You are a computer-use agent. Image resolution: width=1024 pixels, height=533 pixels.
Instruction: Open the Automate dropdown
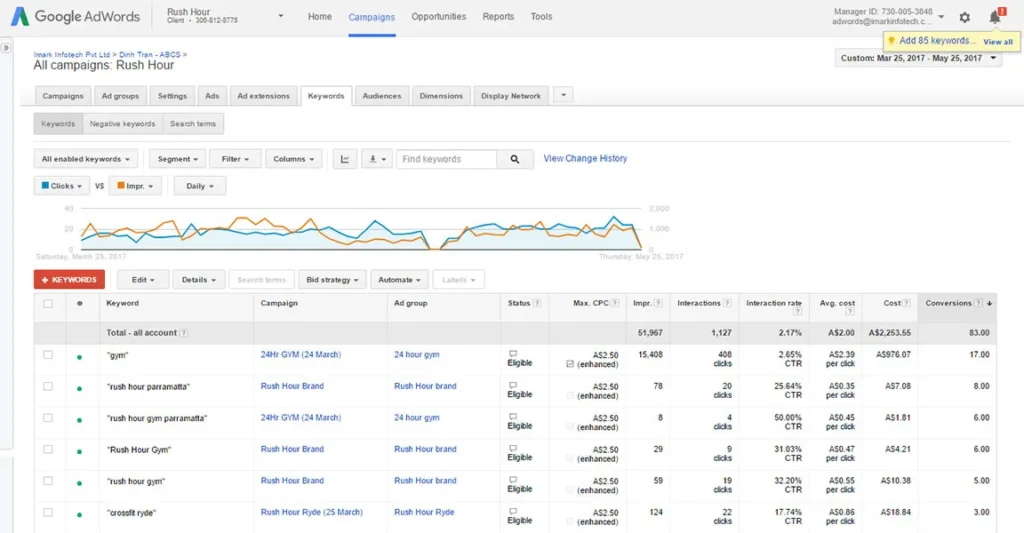click(400, 280)
